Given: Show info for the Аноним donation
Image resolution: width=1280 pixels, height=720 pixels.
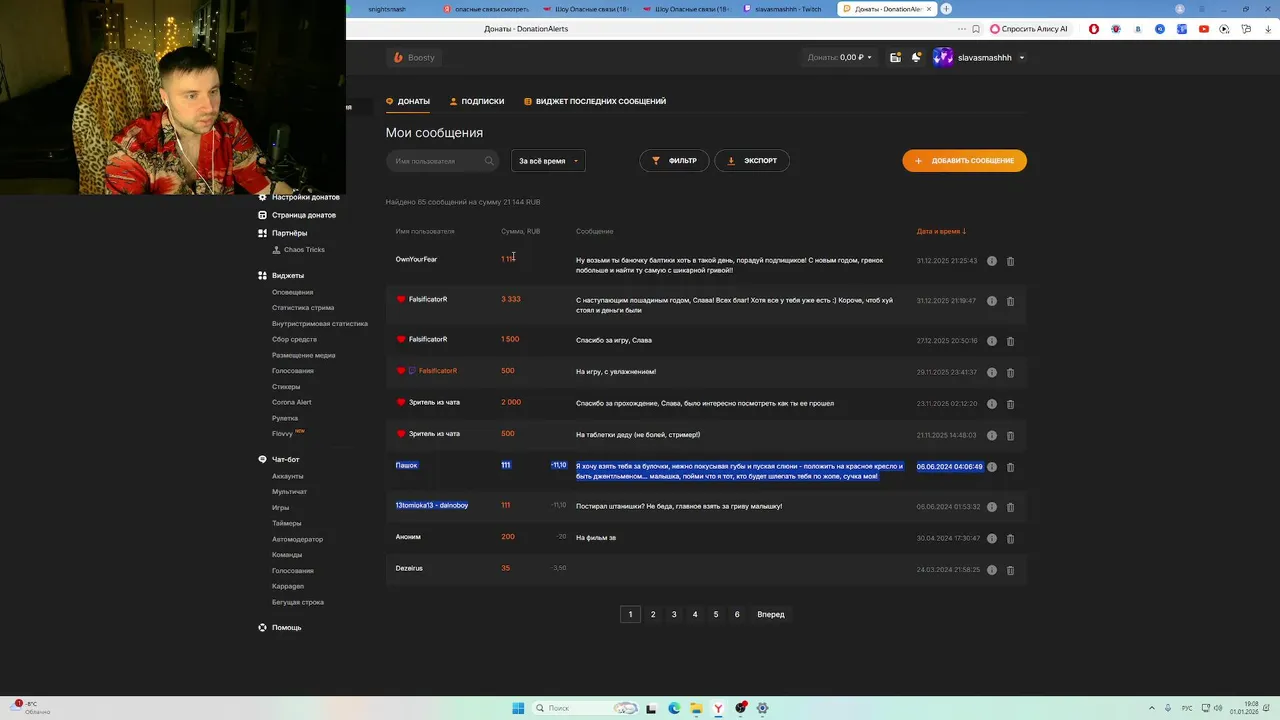Looking at the screenshot, I should (991, 538).
